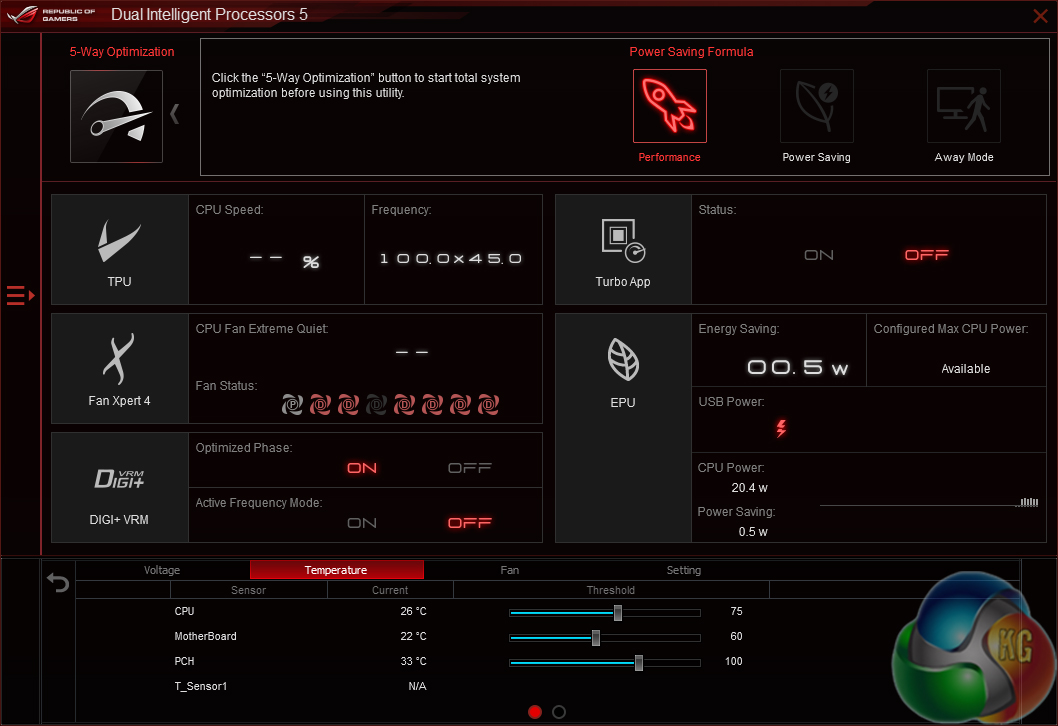1058x726 pixels.
Task: Click the 100.0x45.0 frequency readout
Action: click(x=451, y=258)
